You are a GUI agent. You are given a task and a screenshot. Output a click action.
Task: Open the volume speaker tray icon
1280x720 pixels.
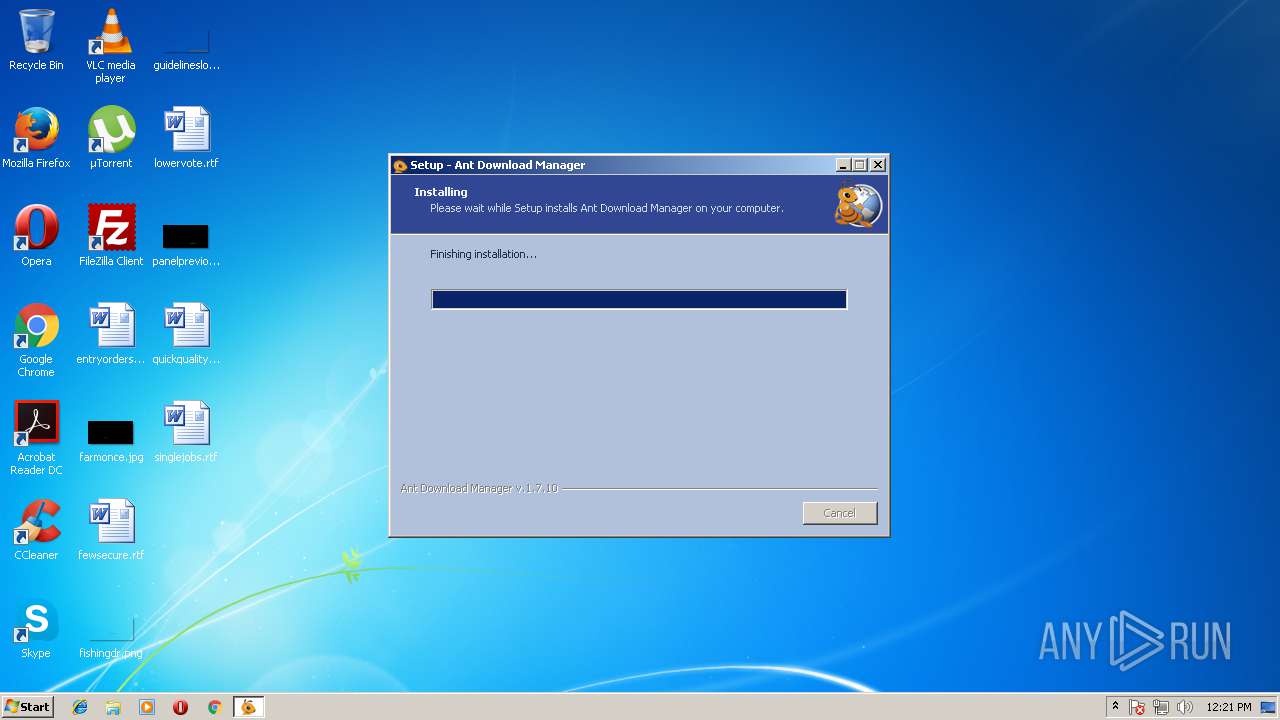(x=1185, y=707)
